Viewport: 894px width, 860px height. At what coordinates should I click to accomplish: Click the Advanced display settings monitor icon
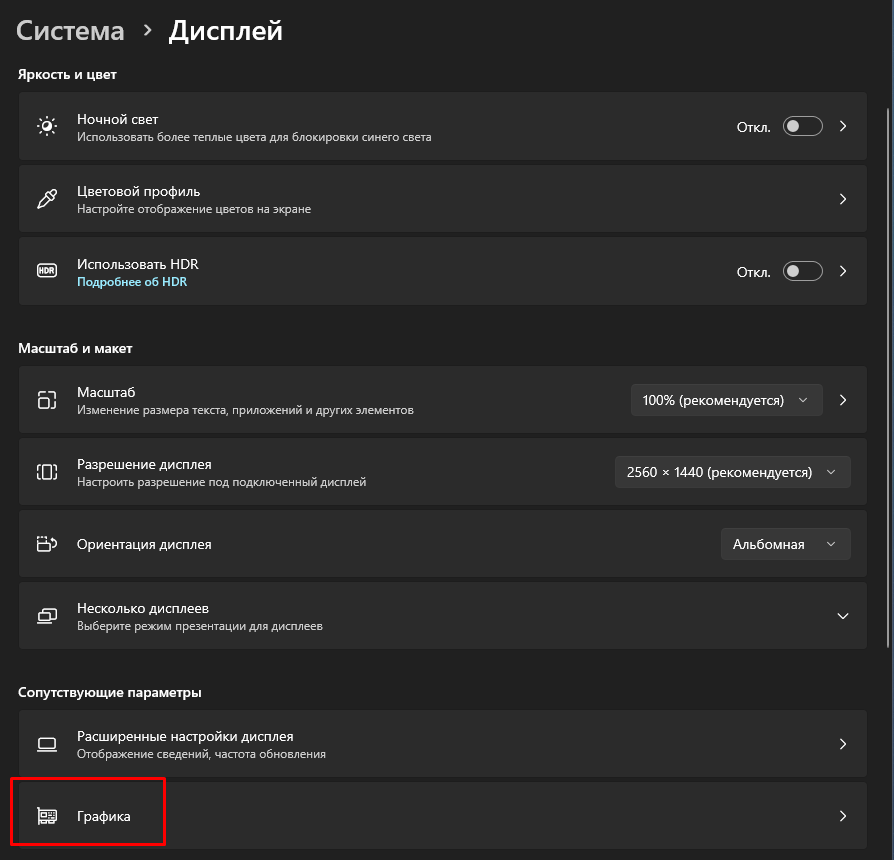point(47,744)
